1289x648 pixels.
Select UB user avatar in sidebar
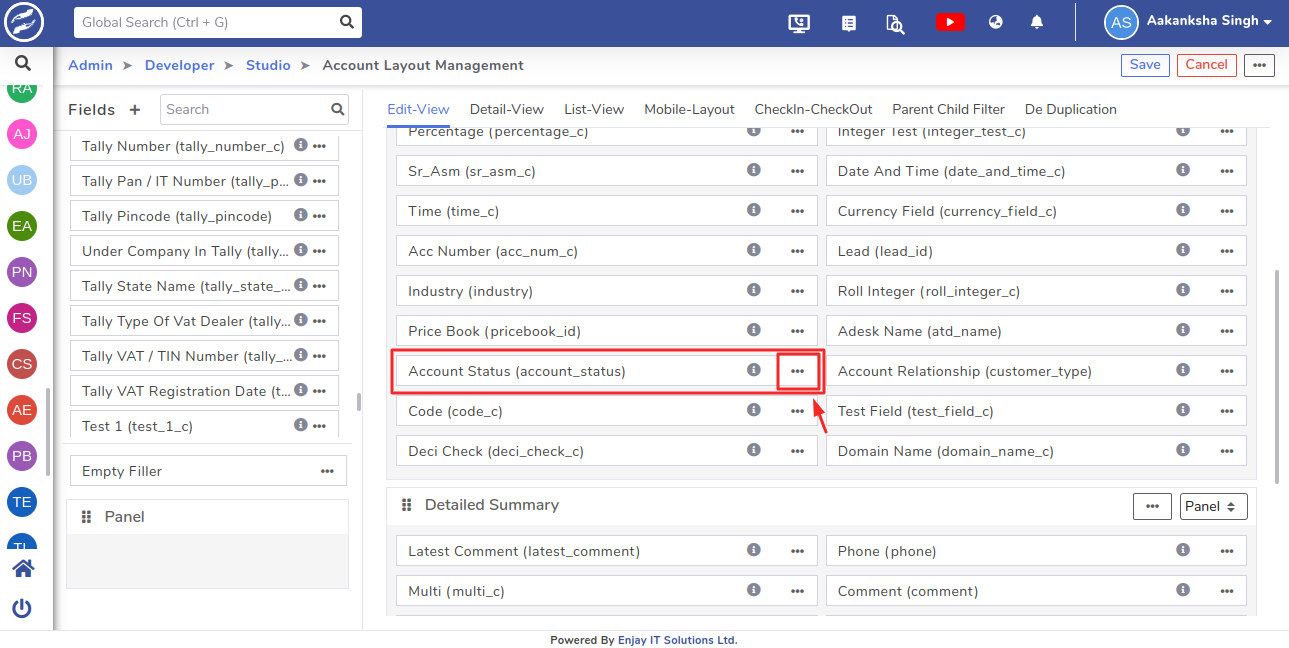coord(22,180)
